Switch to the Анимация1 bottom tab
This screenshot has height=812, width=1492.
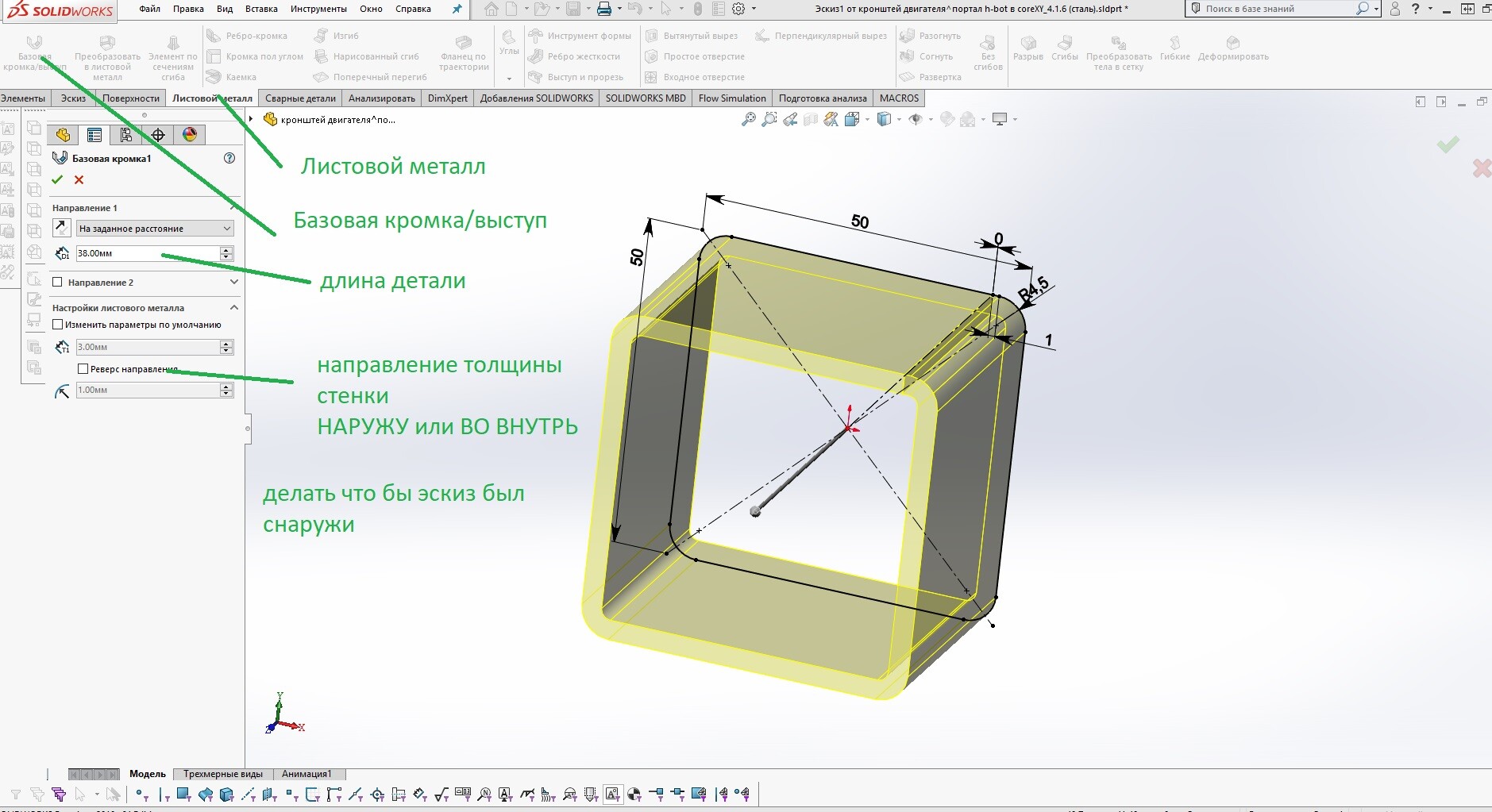coord(306,774)
